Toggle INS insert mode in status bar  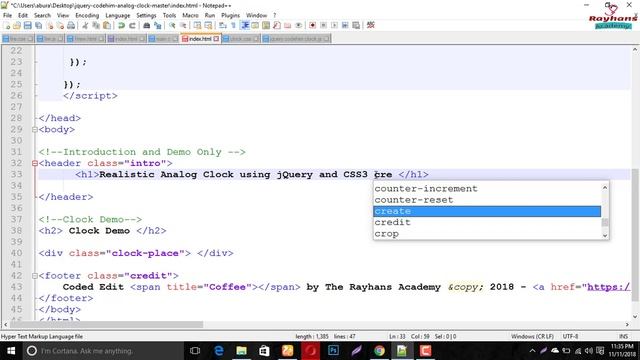pyautogui.click(x=623, y=336)
